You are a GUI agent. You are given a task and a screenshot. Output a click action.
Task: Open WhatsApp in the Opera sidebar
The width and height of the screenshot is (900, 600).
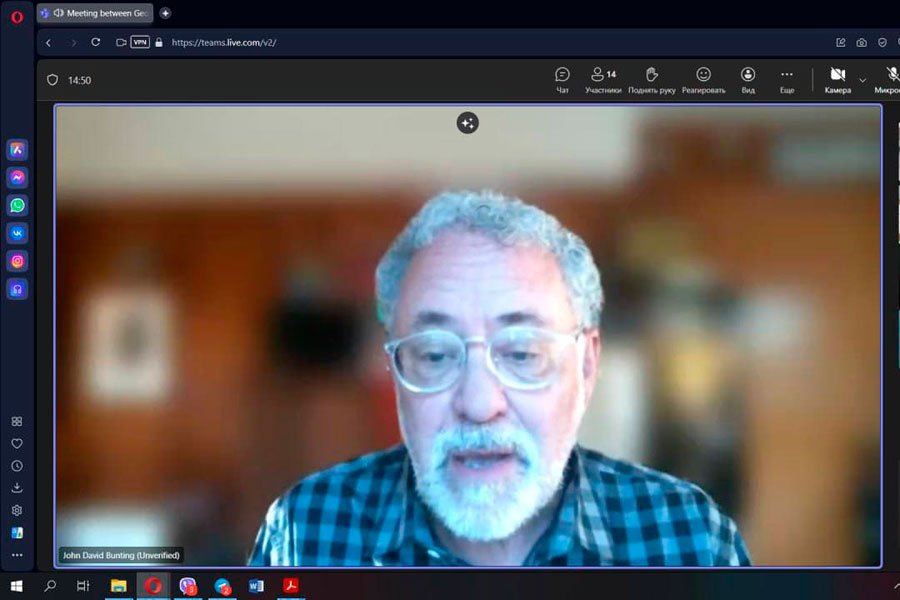pos(17,205)
